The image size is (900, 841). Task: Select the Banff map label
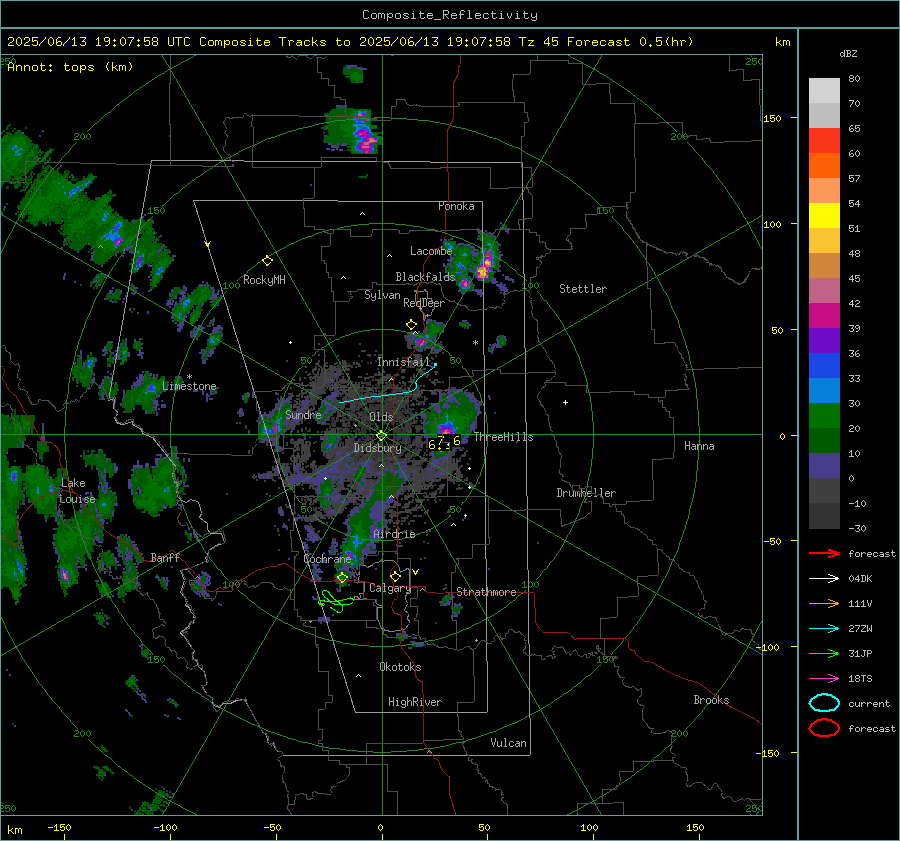pos(165,557)
